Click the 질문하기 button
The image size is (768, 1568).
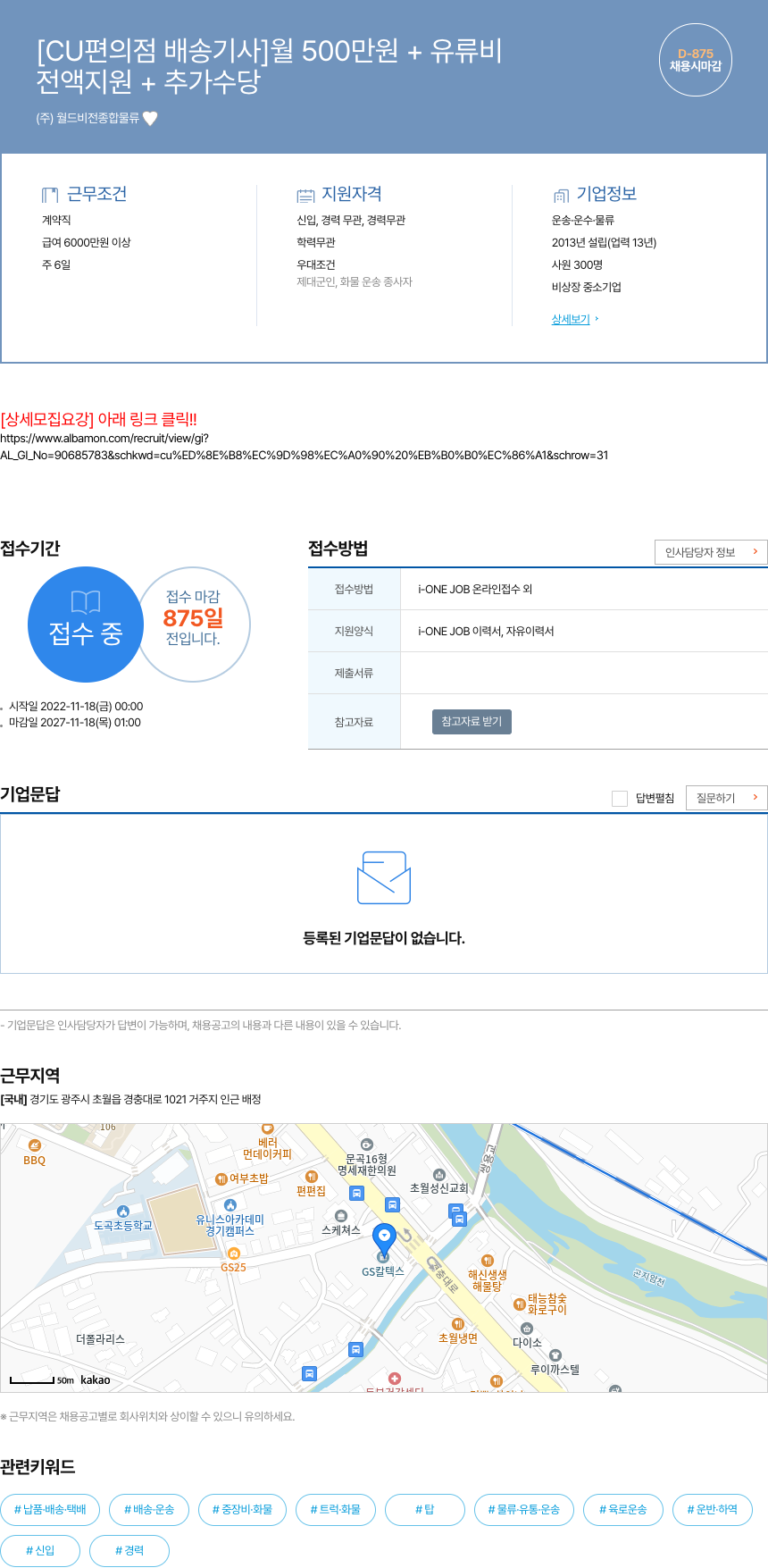coord(726,798)
